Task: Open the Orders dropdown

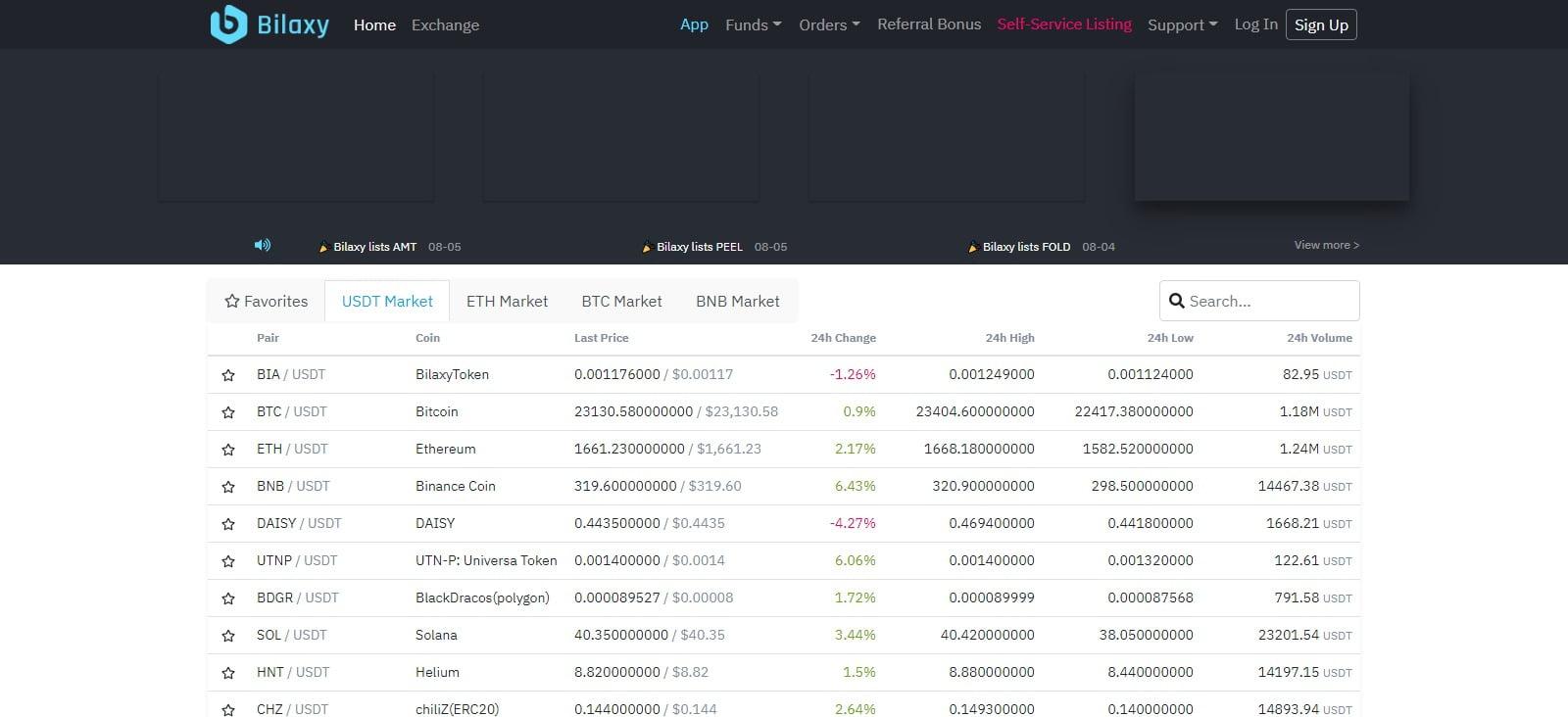Action: tap(828, 24)
